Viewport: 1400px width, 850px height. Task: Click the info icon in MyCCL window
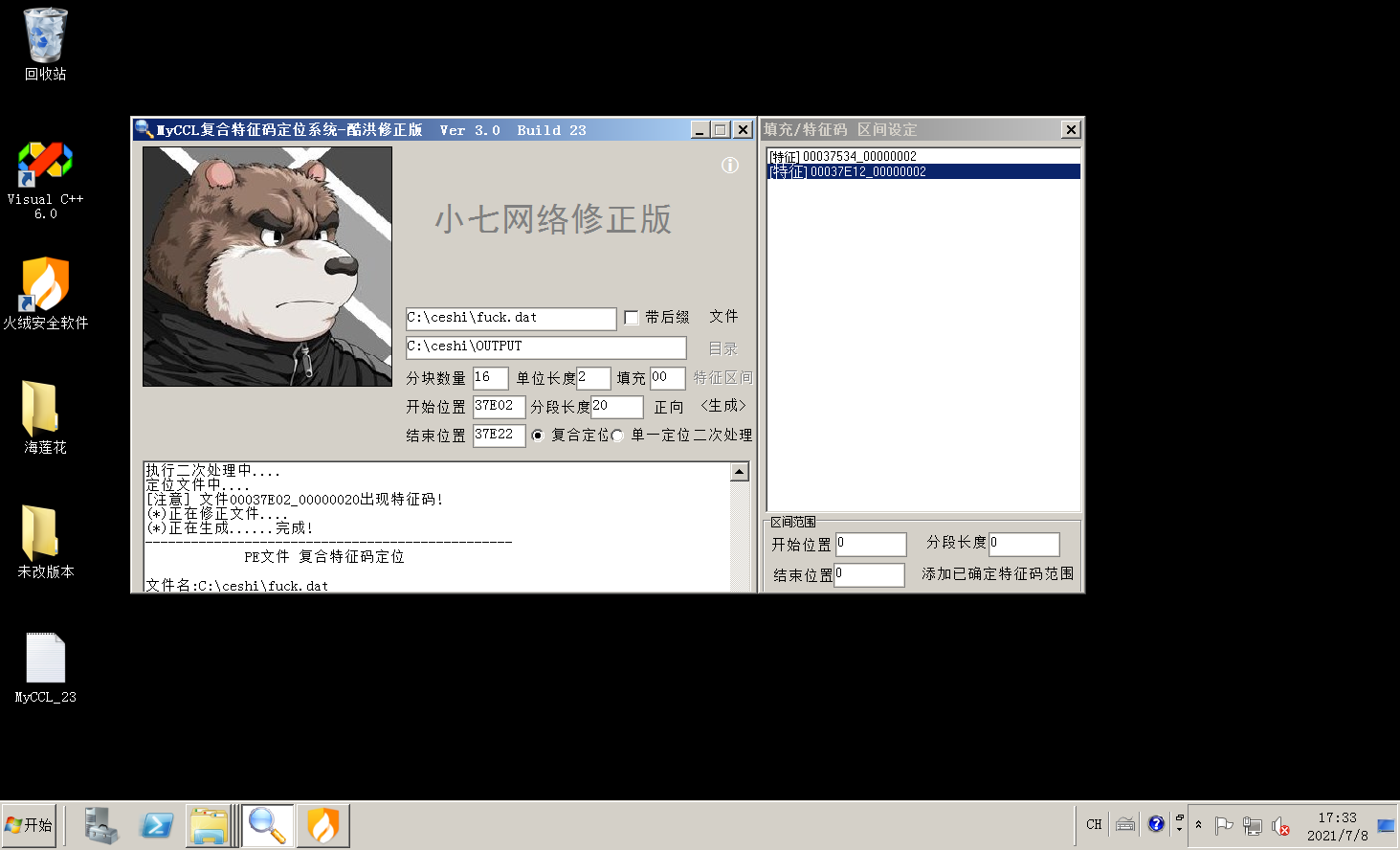click(730, 166)
